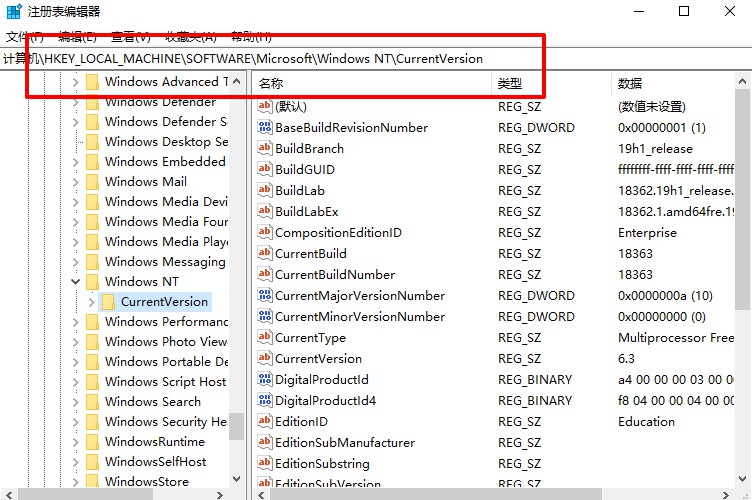The height and width of the screenshot is (500, 752).
Task: Click tree pane horizontal scroll left arrow
Action: pyautogui.click(x=9, y=494)
